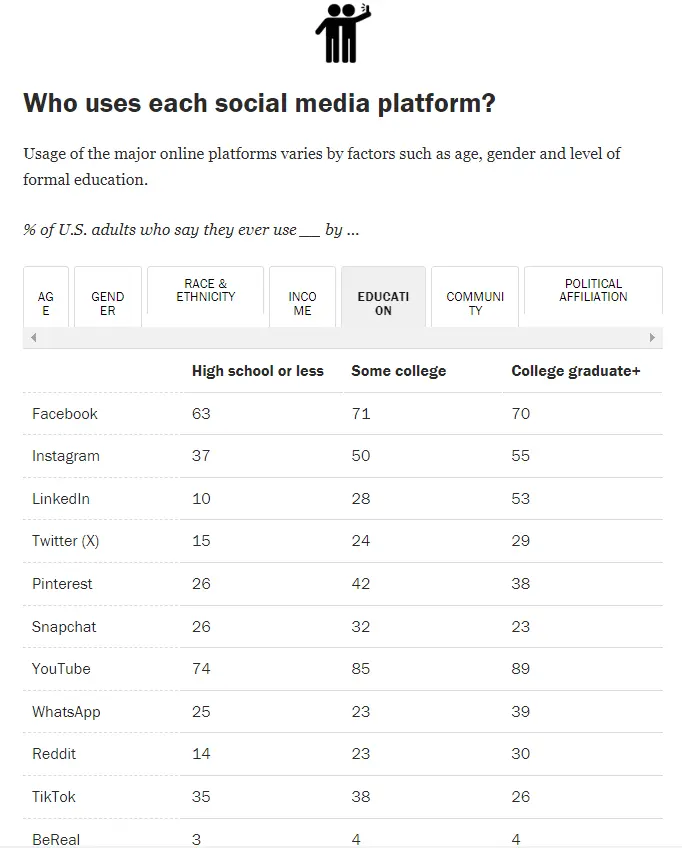Open the Political Affiliation tab

[593, 290]
